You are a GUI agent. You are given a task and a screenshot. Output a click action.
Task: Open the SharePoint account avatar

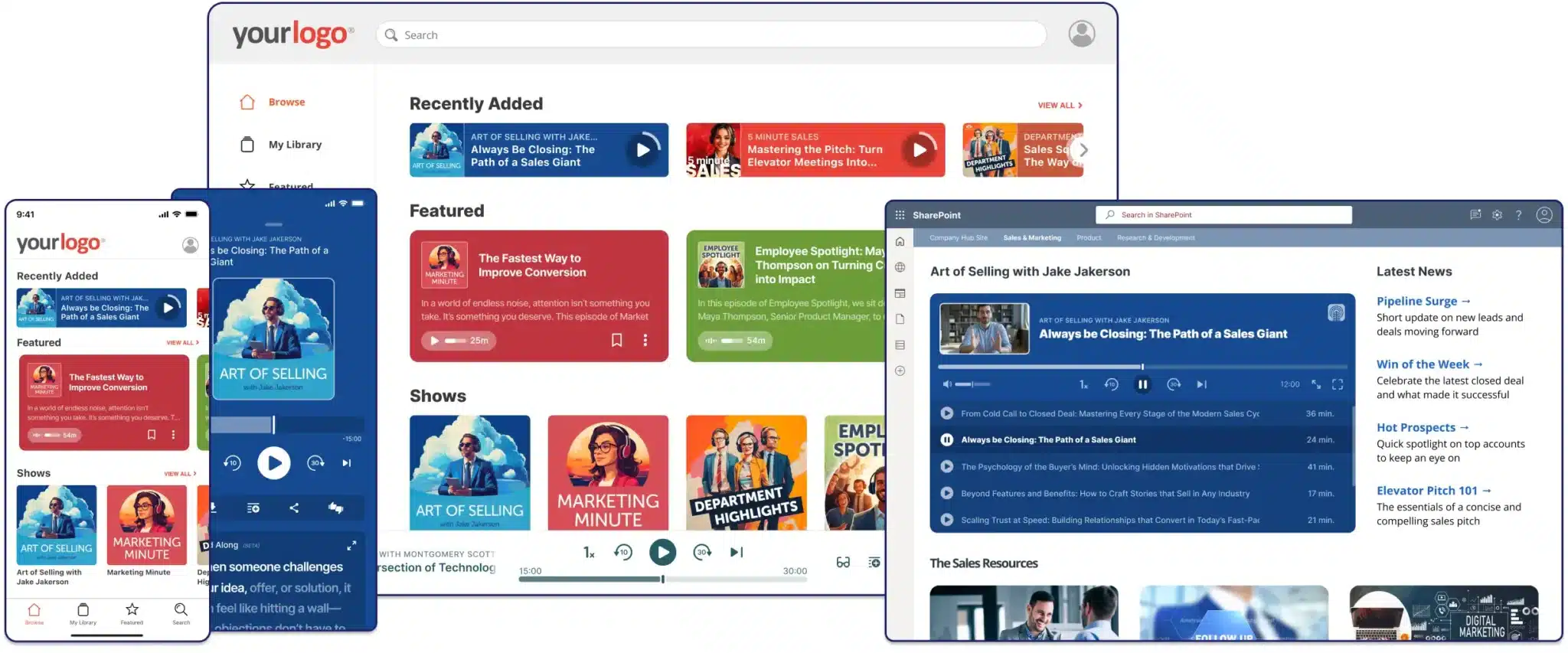1544,215
